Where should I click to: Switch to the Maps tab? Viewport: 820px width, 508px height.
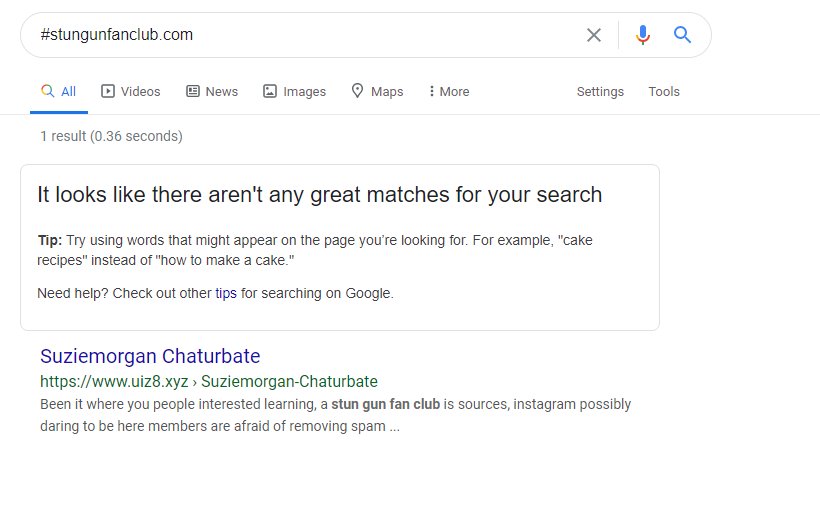[377, 92]
